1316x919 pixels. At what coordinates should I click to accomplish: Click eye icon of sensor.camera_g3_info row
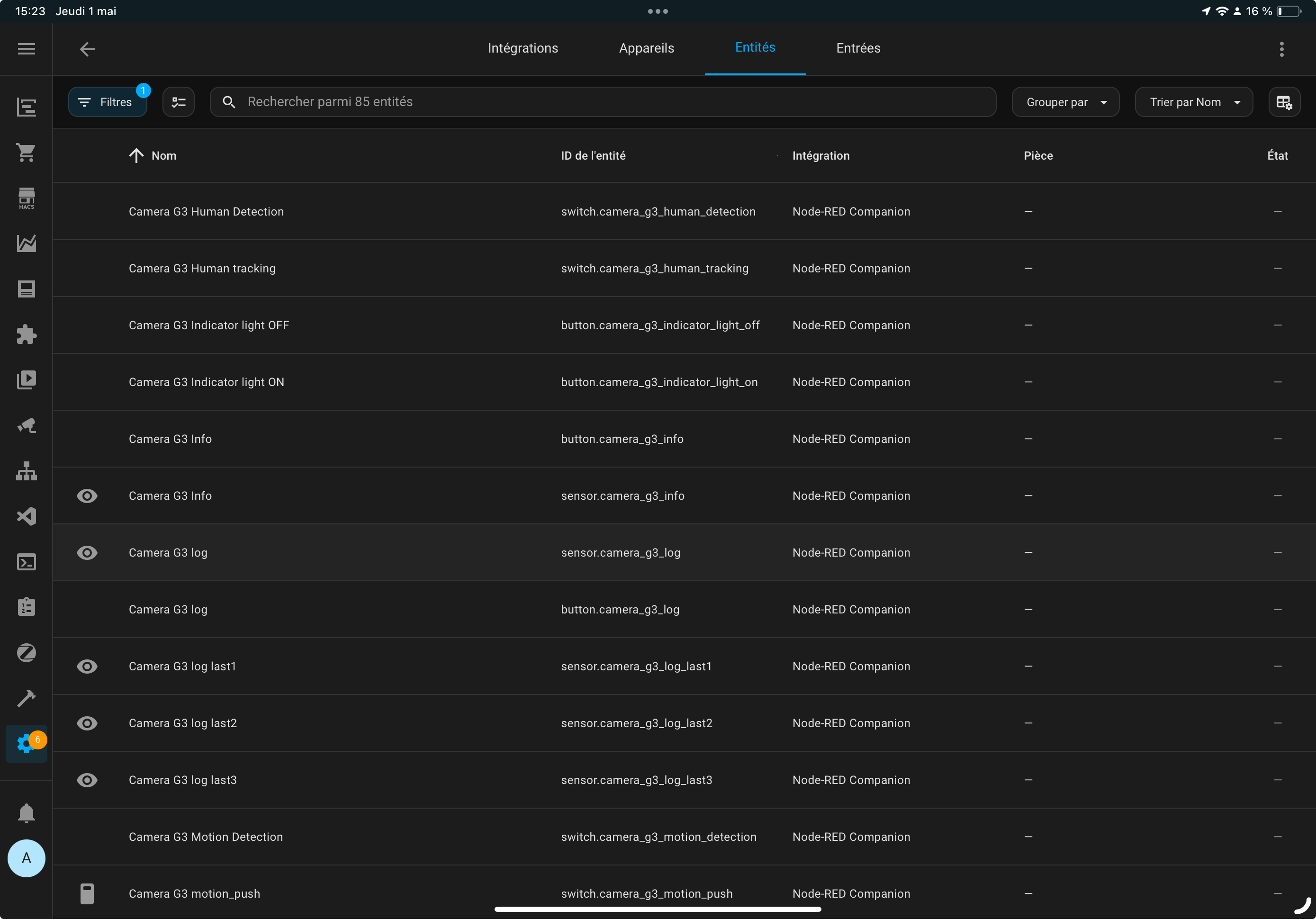point(87,496)
